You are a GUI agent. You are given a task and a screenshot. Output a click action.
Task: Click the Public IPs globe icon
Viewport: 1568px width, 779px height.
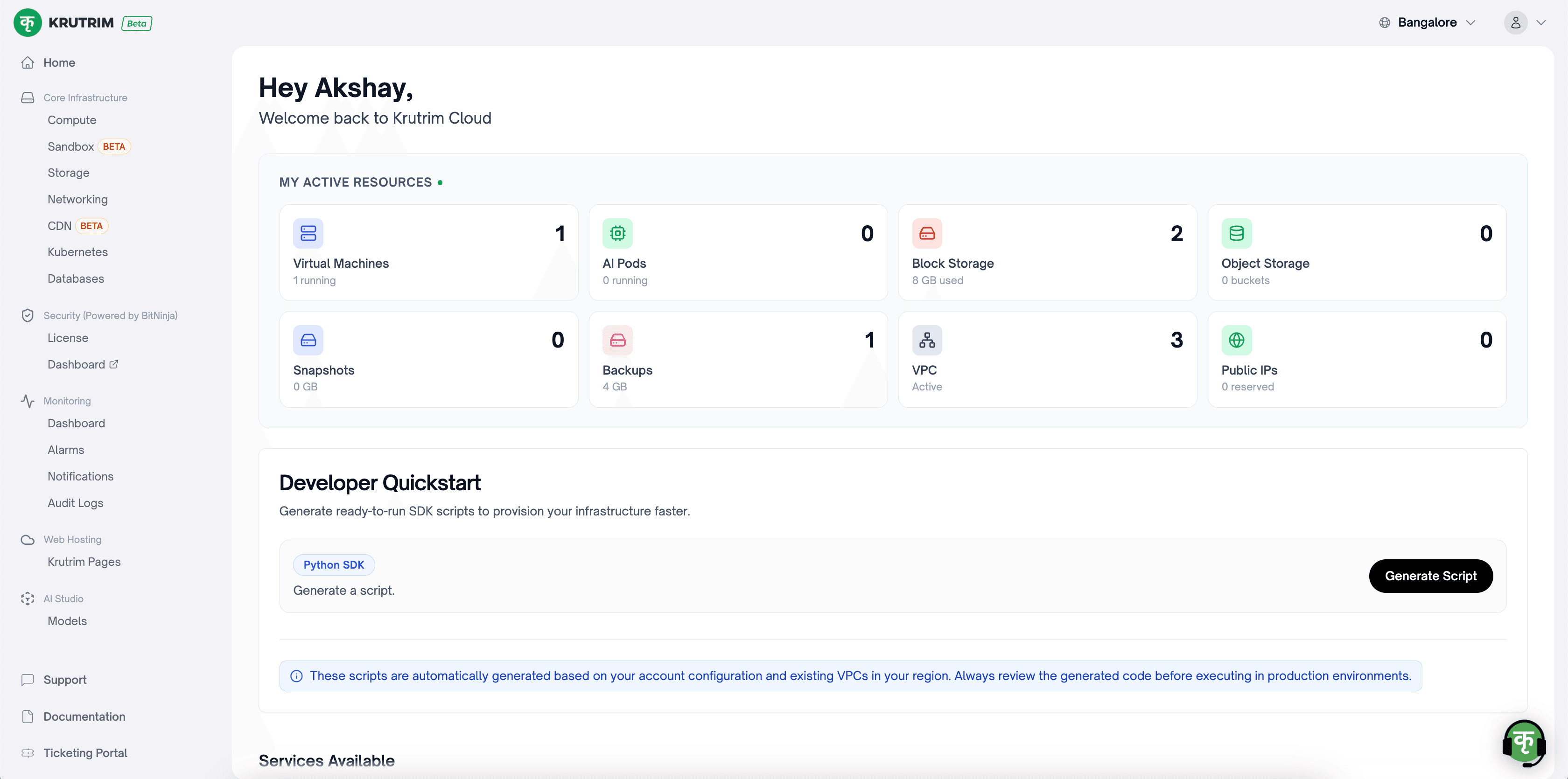point(1236,340)
